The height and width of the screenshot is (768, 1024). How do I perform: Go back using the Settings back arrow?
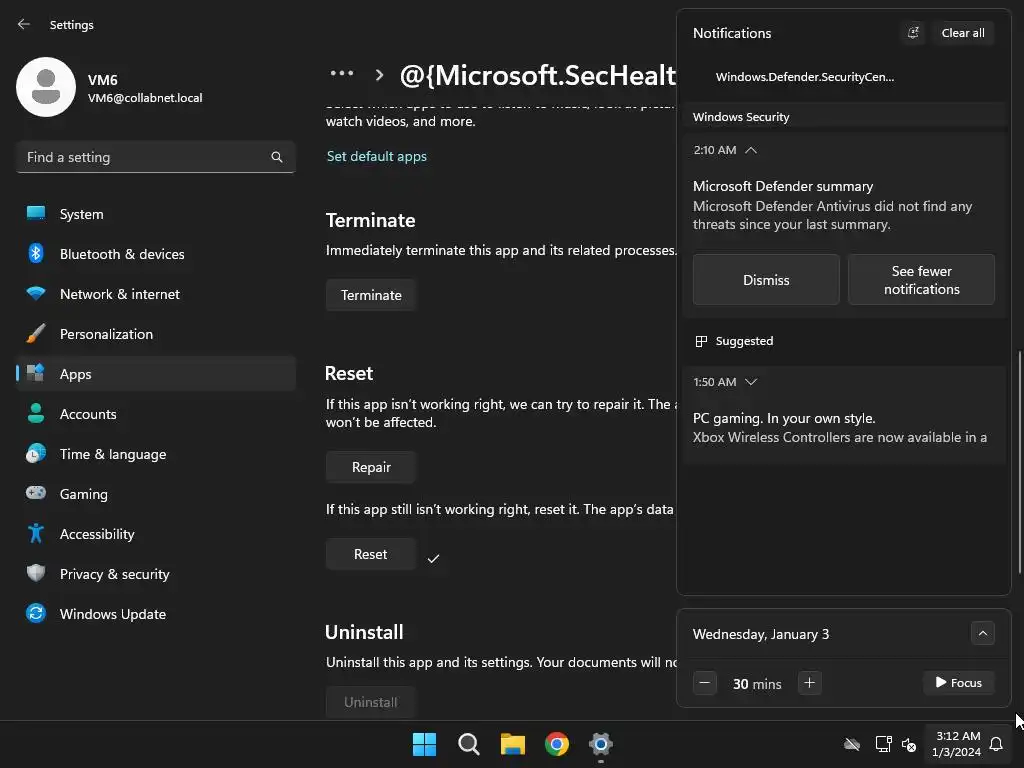24,24
